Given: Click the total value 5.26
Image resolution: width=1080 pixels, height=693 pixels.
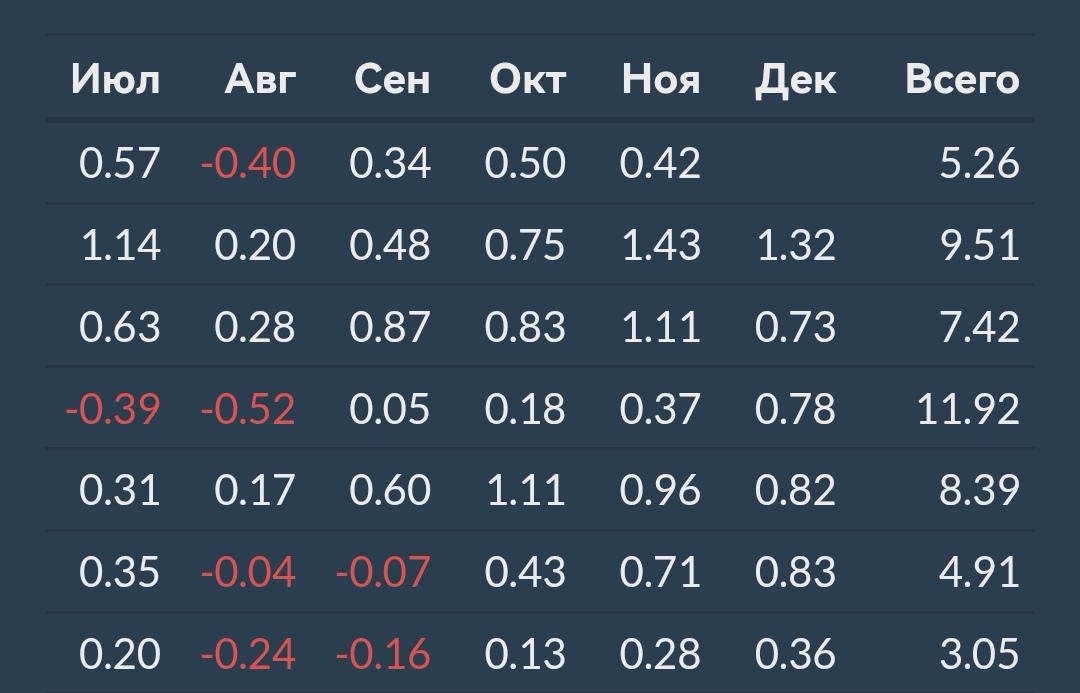Looking at the screenshot, I should (x=979, y=163).
